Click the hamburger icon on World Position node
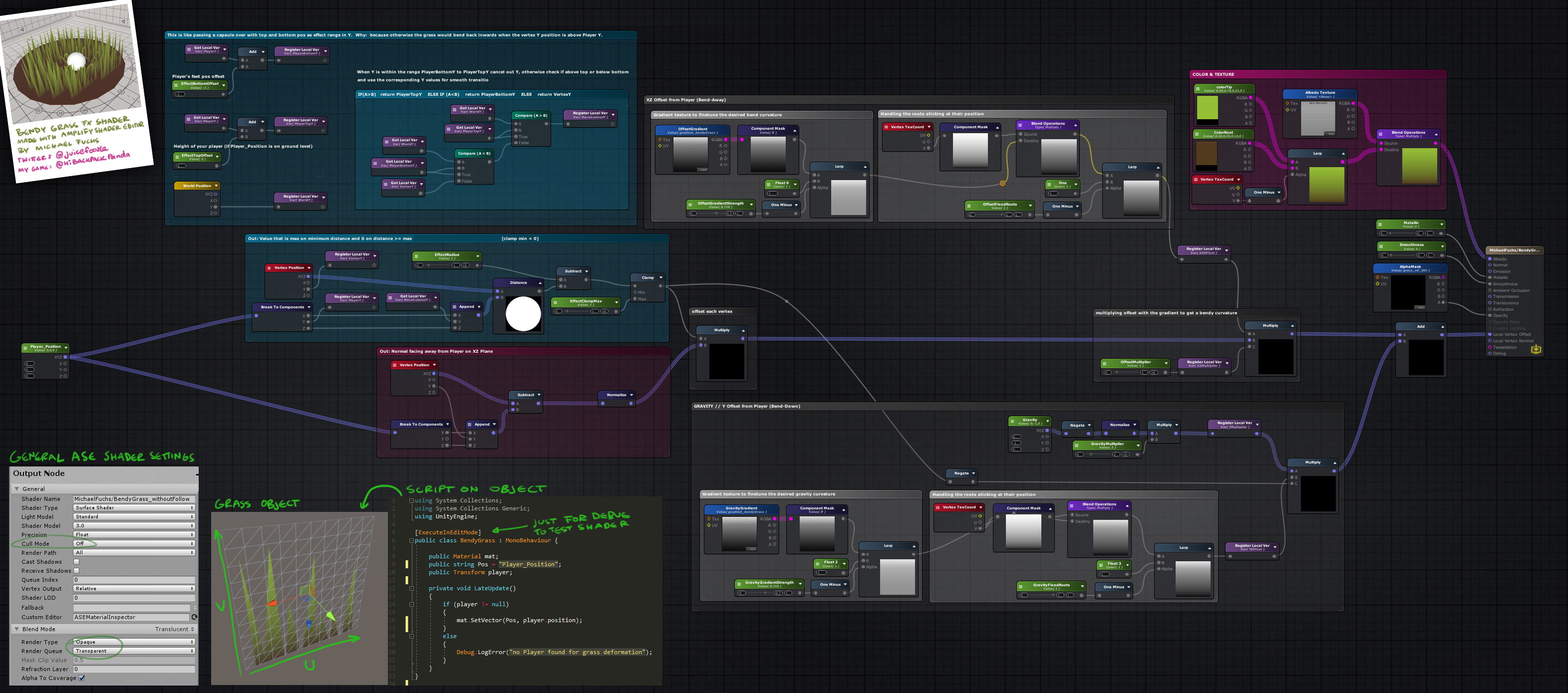The height and width of the screenshot is (693, 1568). [177, 186]
